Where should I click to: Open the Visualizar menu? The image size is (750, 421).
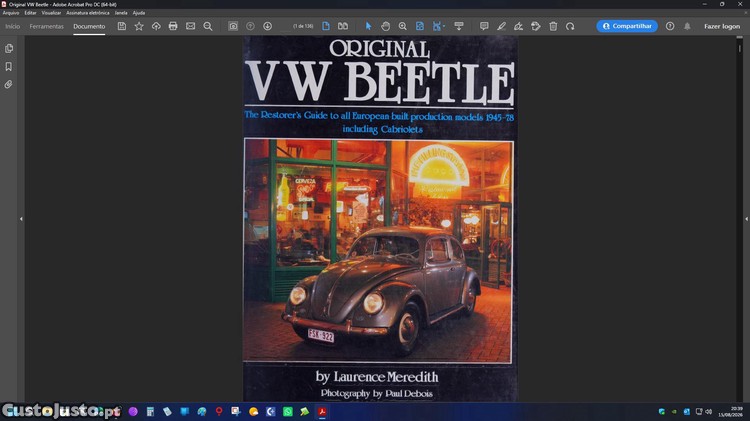click(x=51, y=13)
